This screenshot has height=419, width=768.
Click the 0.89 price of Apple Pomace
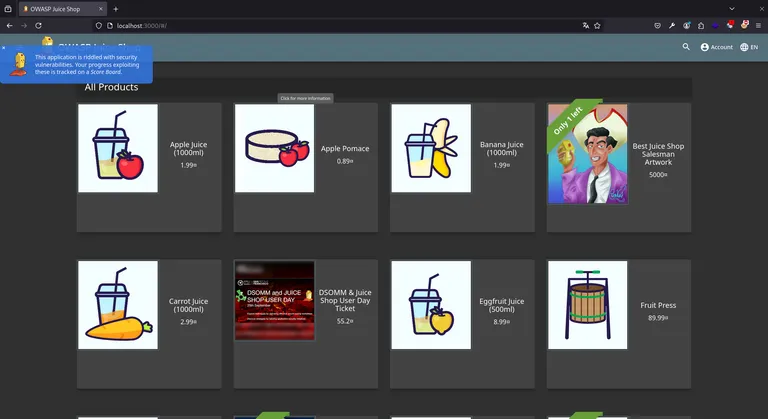[345, 161]
